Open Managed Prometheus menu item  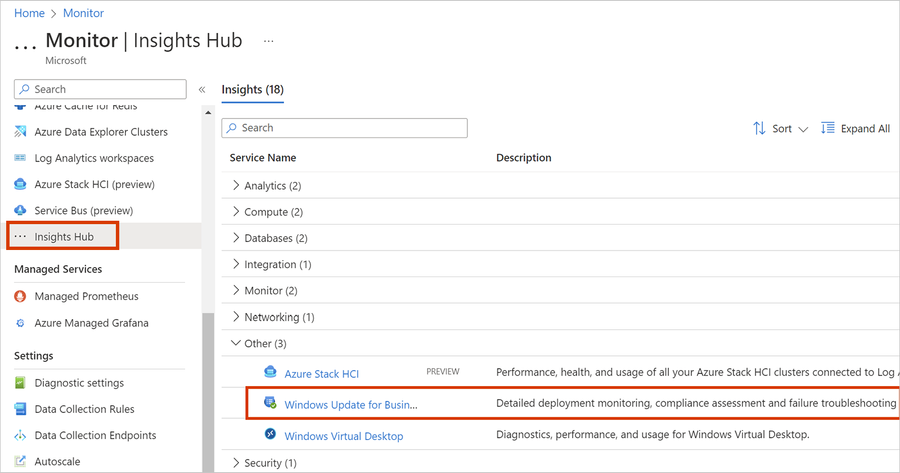[86, 296]
